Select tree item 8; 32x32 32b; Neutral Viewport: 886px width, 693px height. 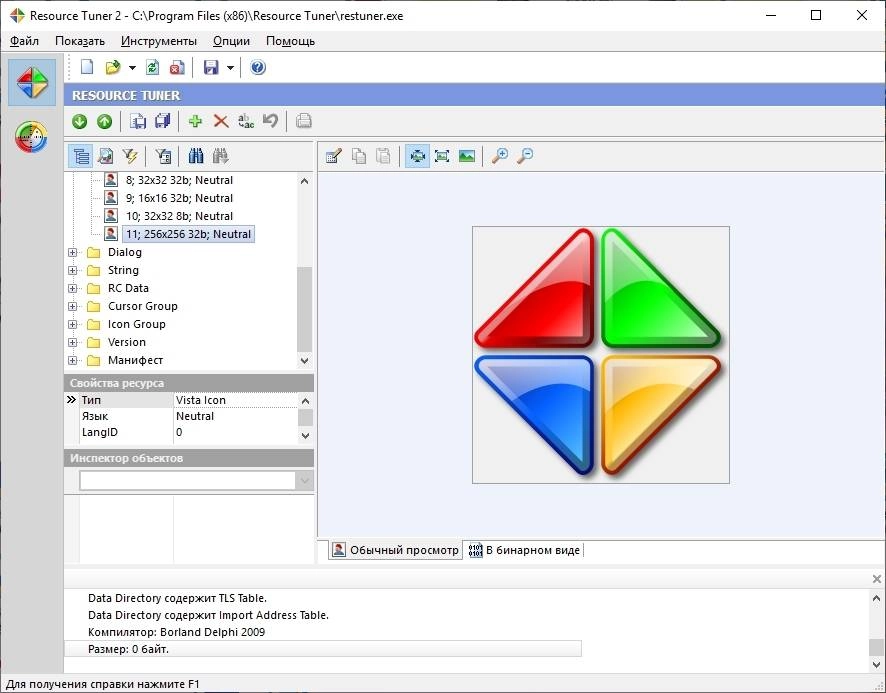(x=179, y=180)
